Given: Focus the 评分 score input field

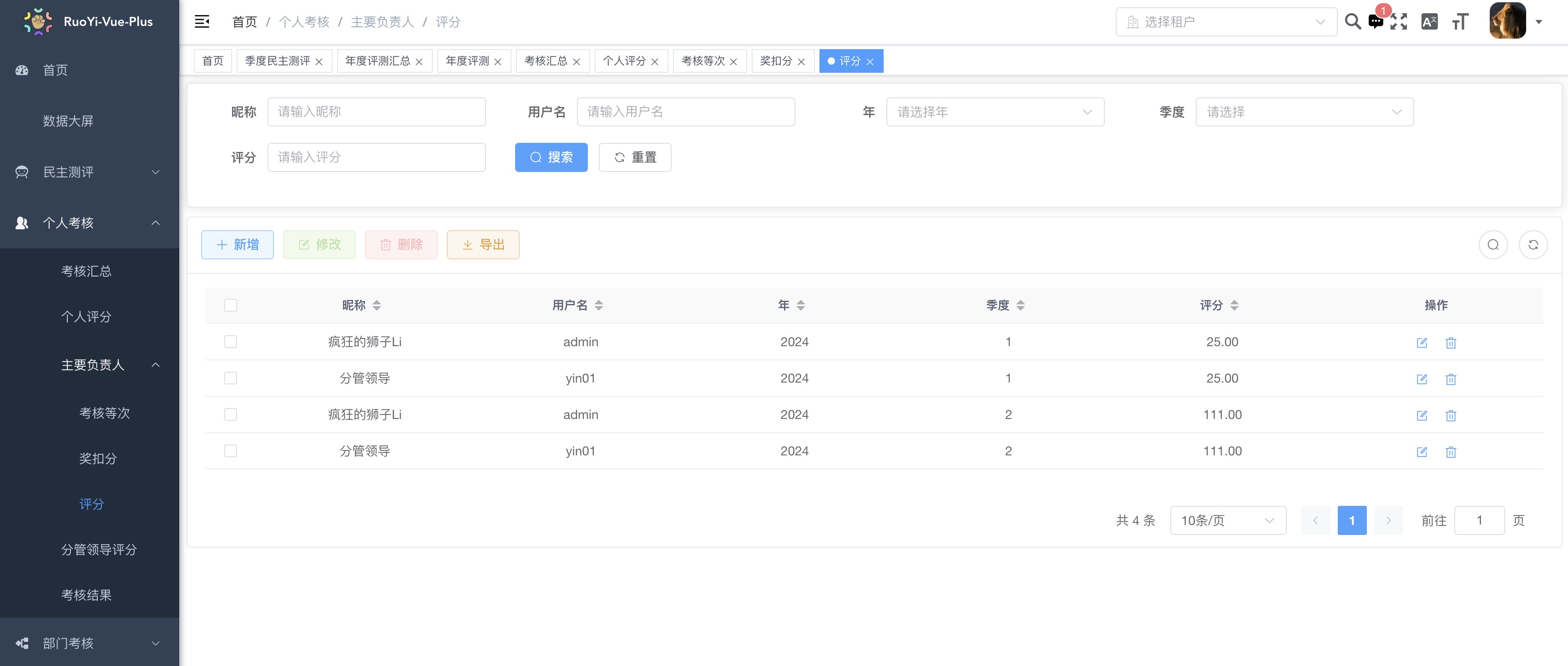Looking at the screenshot, I should [x=377, y=158].
